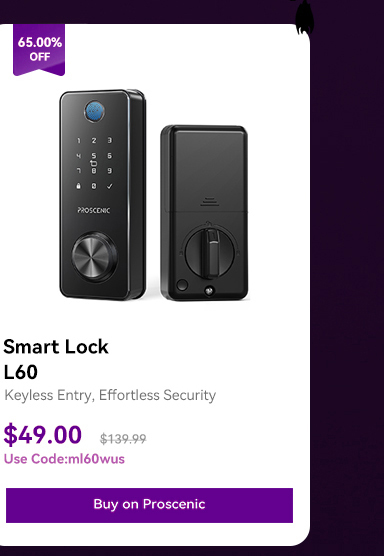Click the screw at the bottom of the interior unit
The height and width of the screenshot is (556, 384).
[x=210, y=290]
